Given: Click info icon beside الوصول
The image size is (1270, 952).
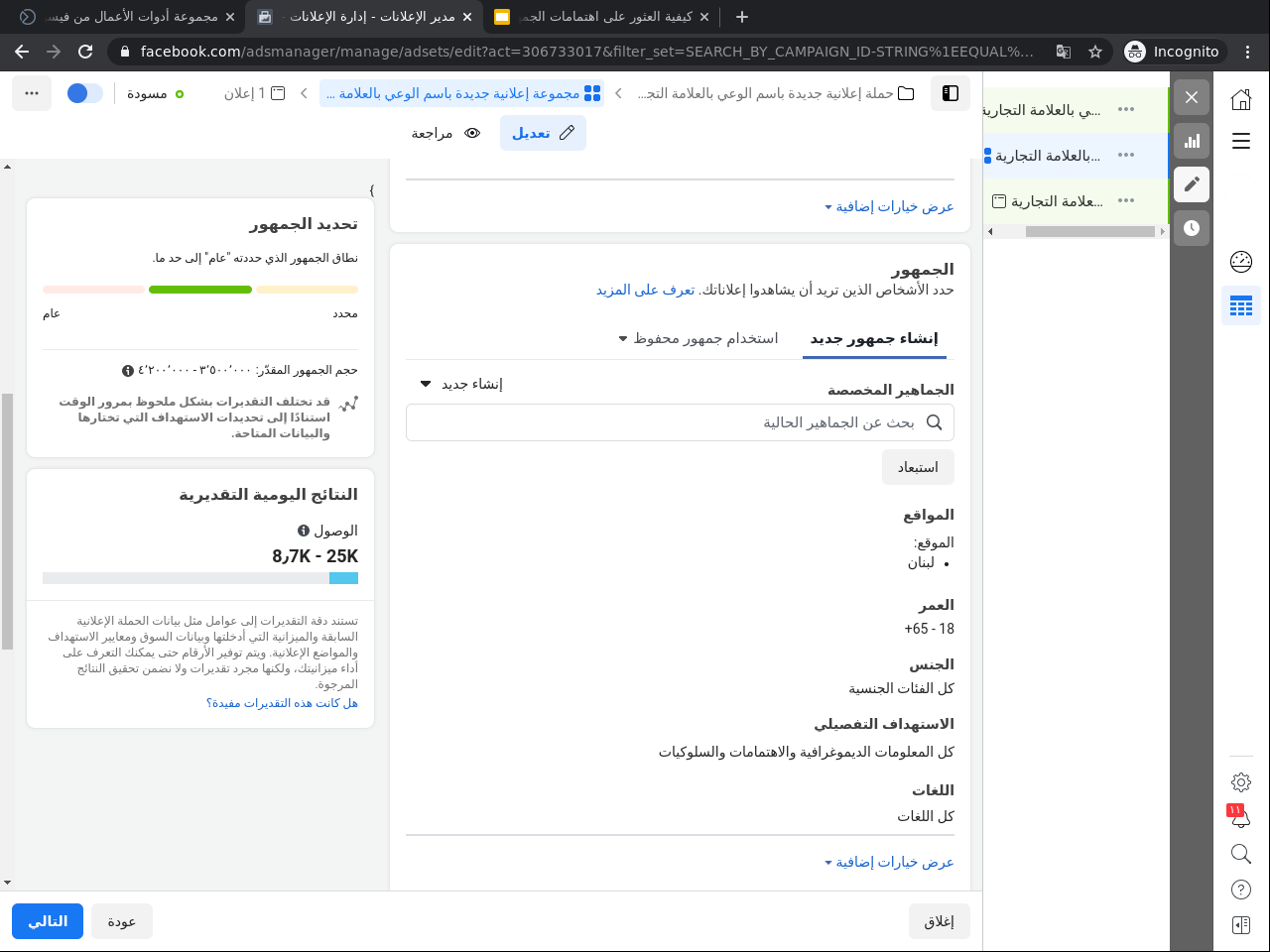Looking at the screenshot, I should 304,532.
